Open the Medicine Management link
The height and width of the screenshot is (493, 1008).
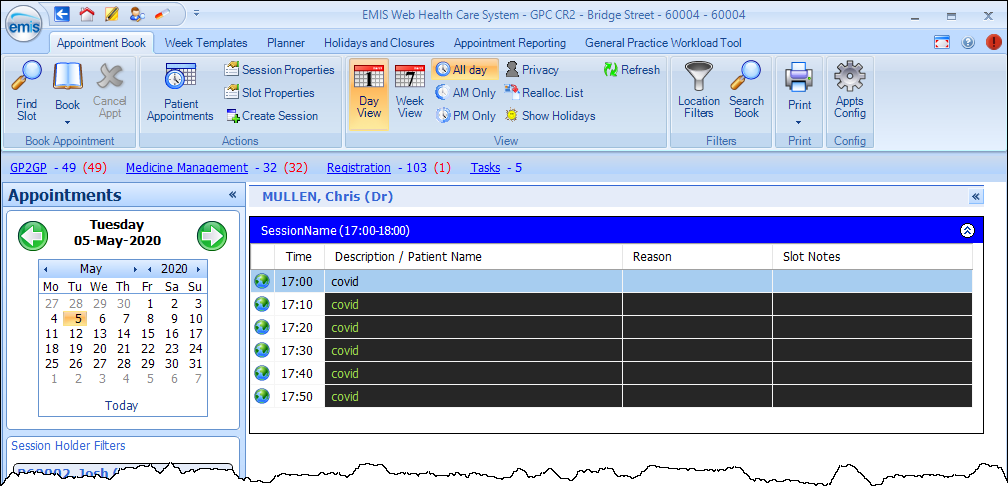[186, 168]
